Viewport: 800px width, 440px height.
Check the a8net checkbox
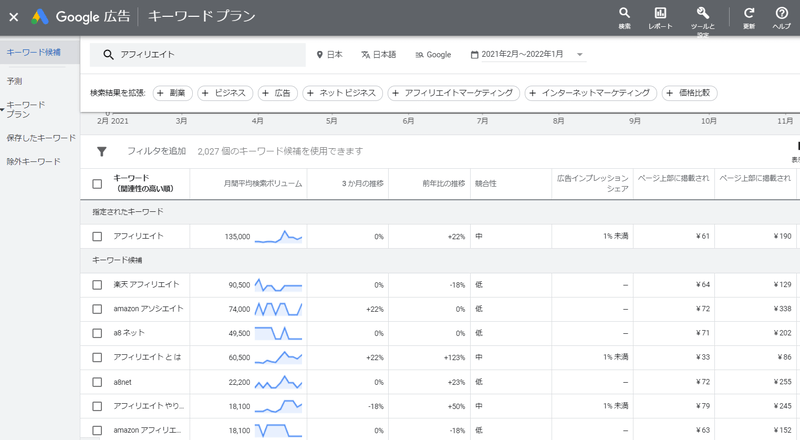coord(97,382)
